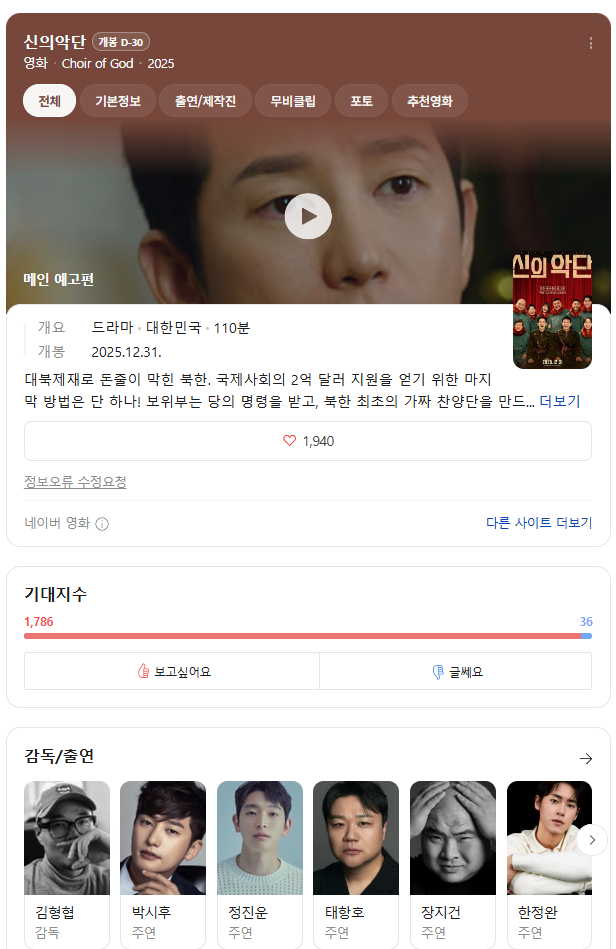
Task: Open the 포토 tab
Action: [x=361, y=101]
